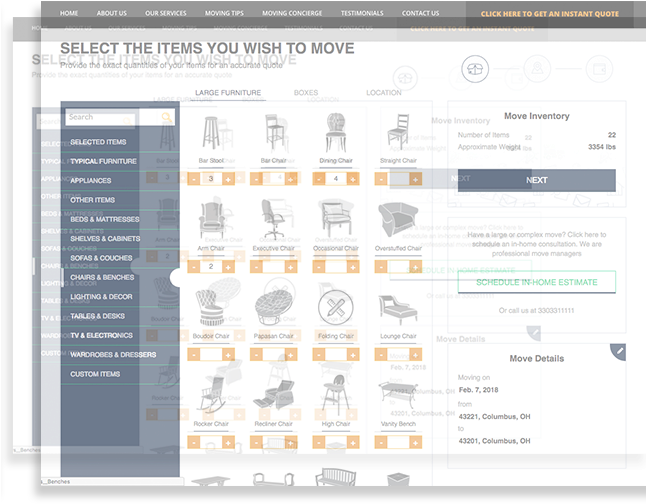The height and width of the screenshot is (504, 646).
Task: Switch to the LOCATION tab
Action: tap(384, 93)
